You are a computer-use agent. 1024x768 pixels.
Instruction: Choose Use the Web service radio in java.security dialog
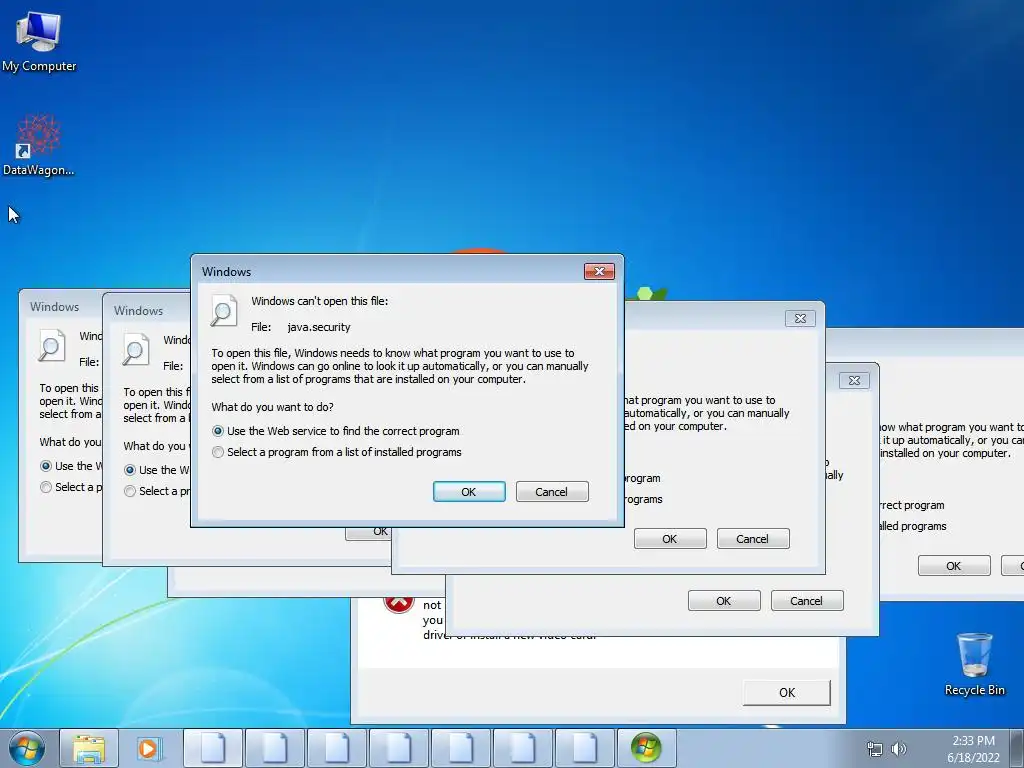[217, 431]
